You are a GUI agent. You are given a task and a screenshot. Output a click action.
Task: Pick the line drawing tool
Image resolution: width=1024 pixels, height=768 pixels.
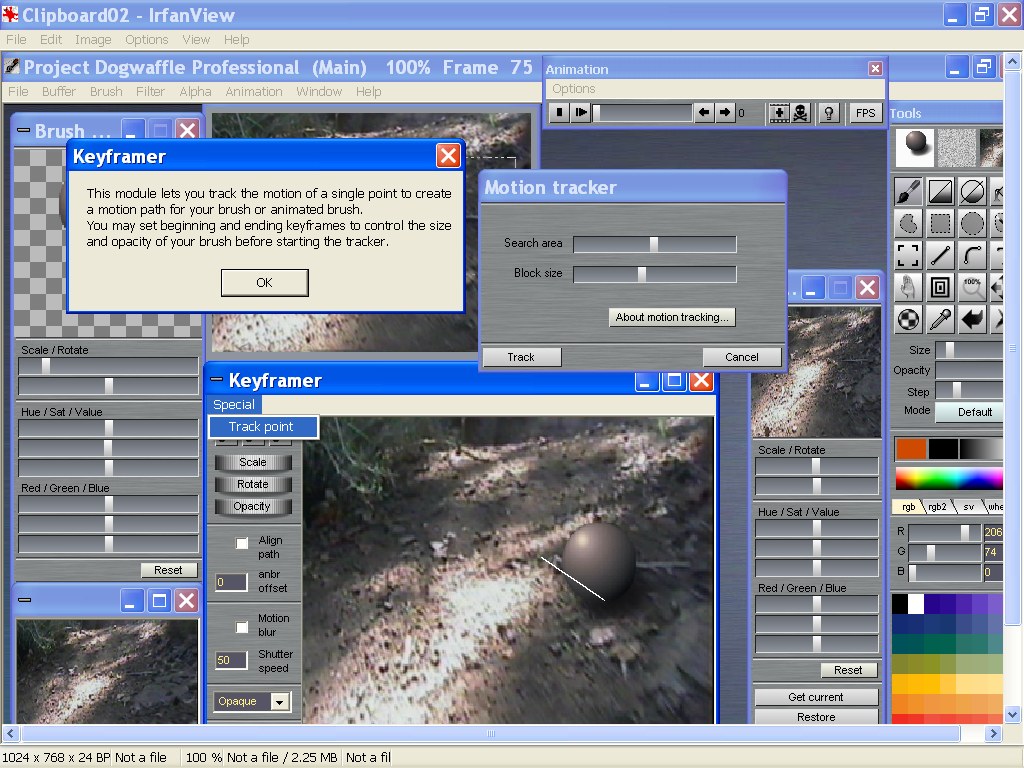click(940, 255)
